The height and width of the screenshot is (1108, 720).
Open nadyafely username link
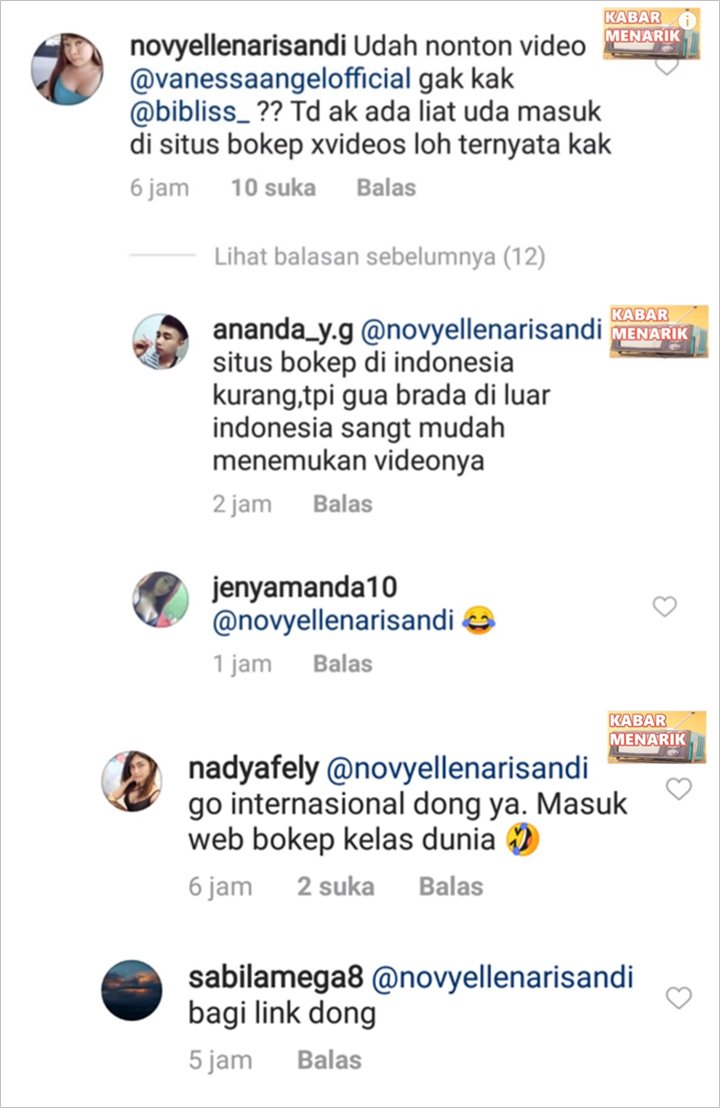point(253,769)
